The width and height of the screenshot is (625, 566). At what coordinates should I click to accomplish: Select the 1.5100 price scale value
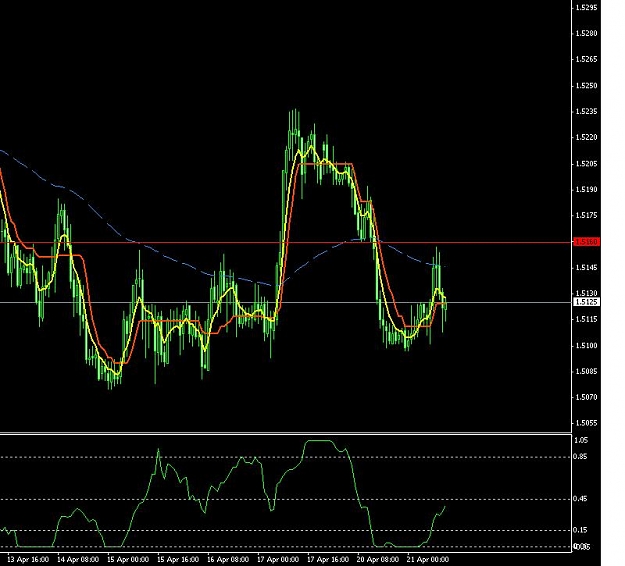[586, 346]
